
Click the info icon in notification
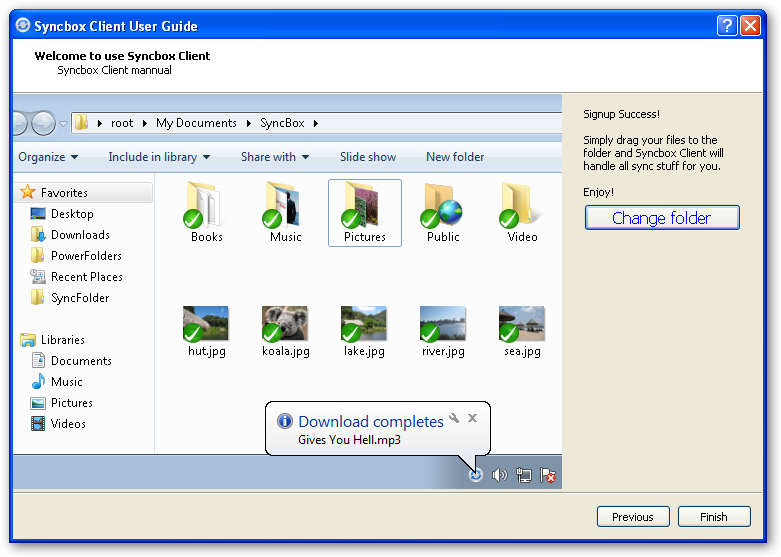(x=284, y=421)
